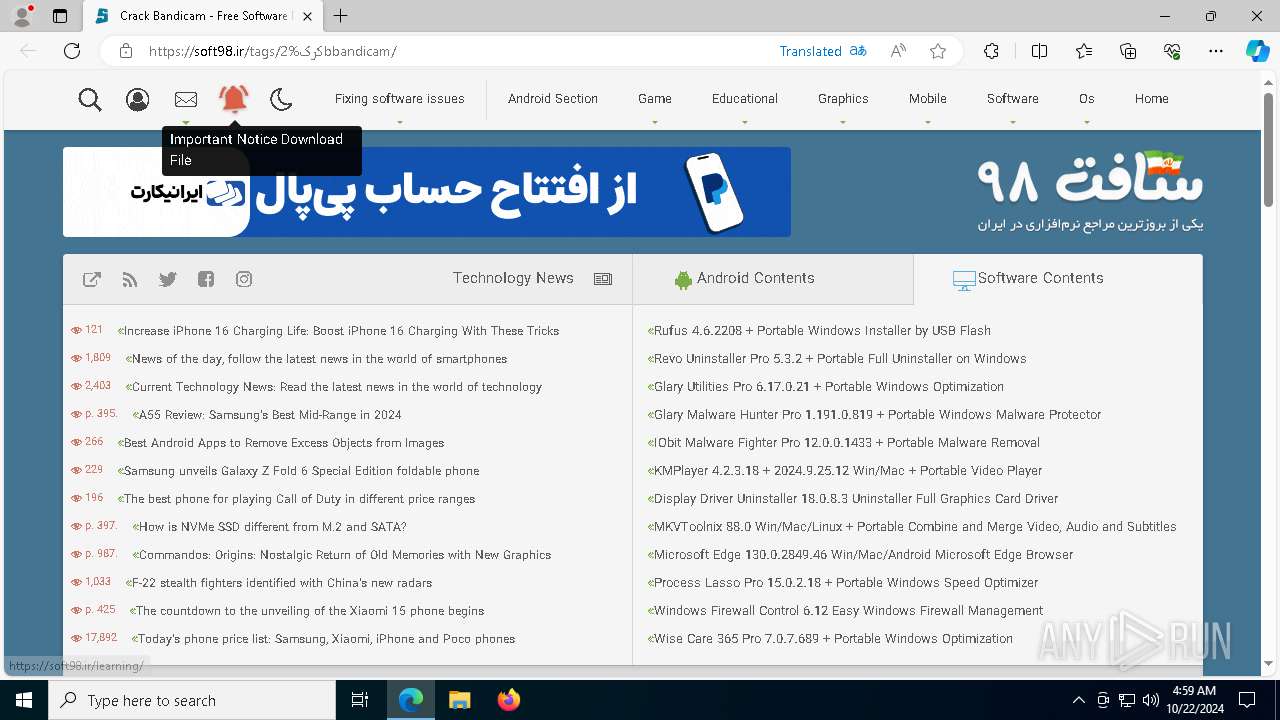Open the iPhone 16 Charging Life article
1280x720 pixels.
tap(341, 331)
